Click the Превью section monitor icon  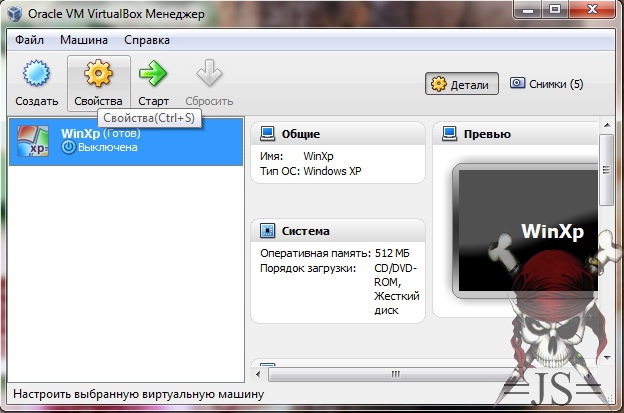click(450, 134)
